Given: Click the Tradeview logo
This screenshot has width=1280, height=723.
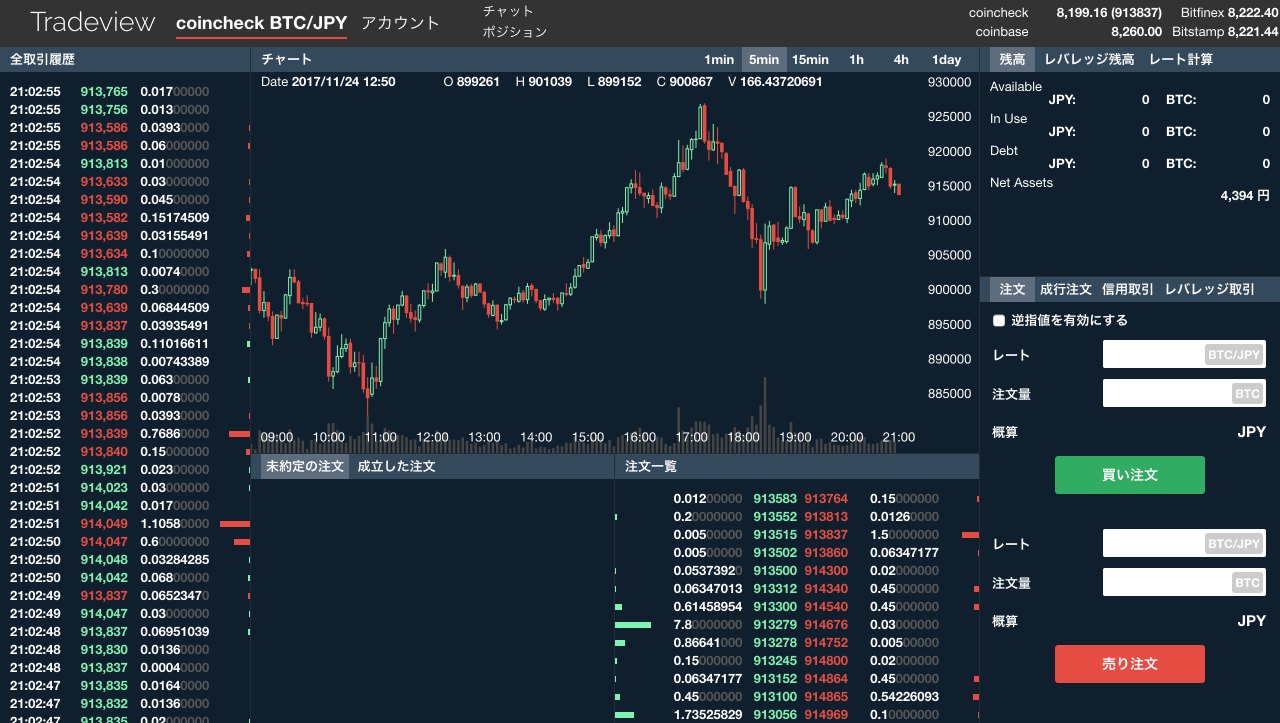Looking at the screenshot, I should pos(93,22).
